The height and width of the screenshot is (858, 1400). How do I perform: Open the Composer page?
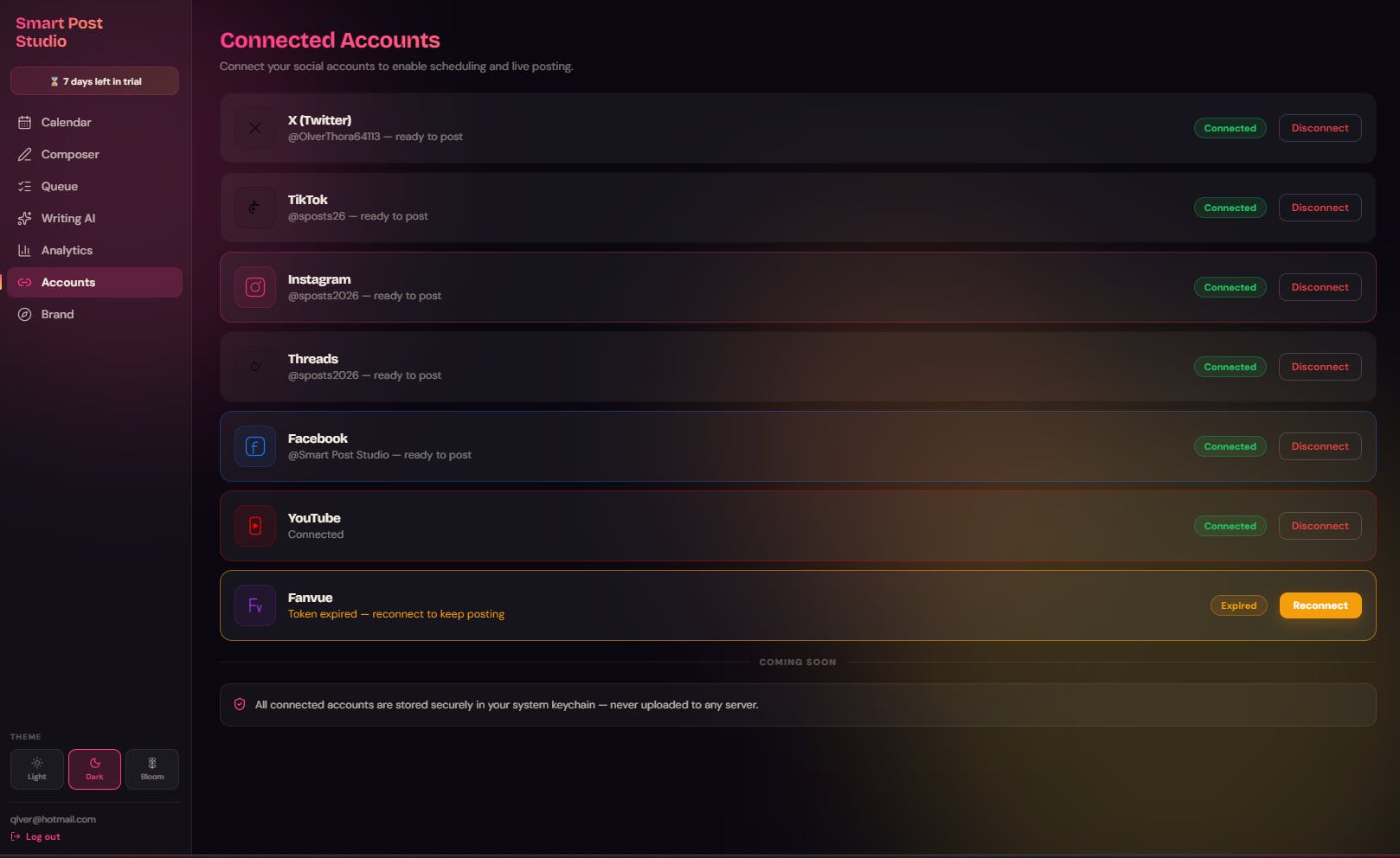[94, 154]
